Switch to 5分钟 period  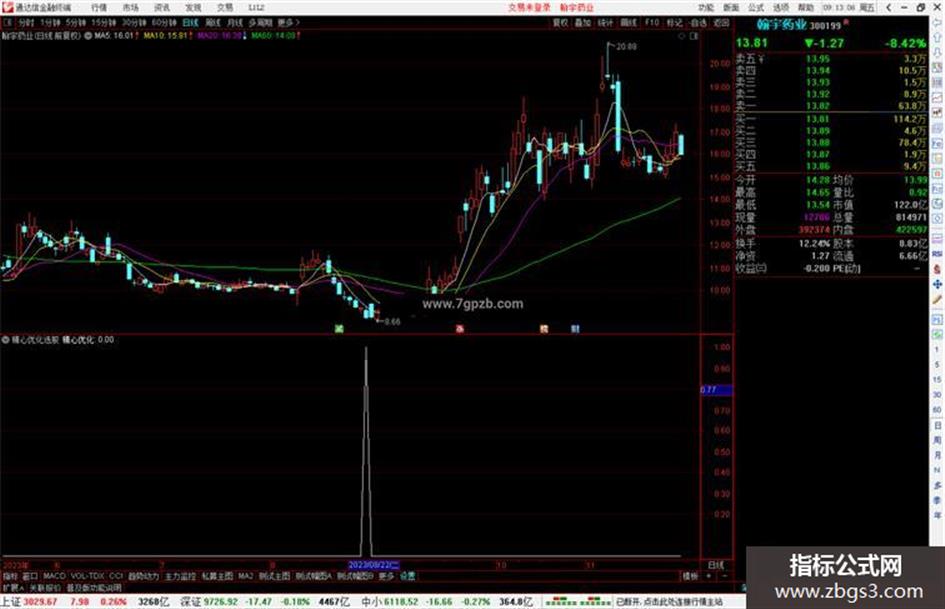76,22
